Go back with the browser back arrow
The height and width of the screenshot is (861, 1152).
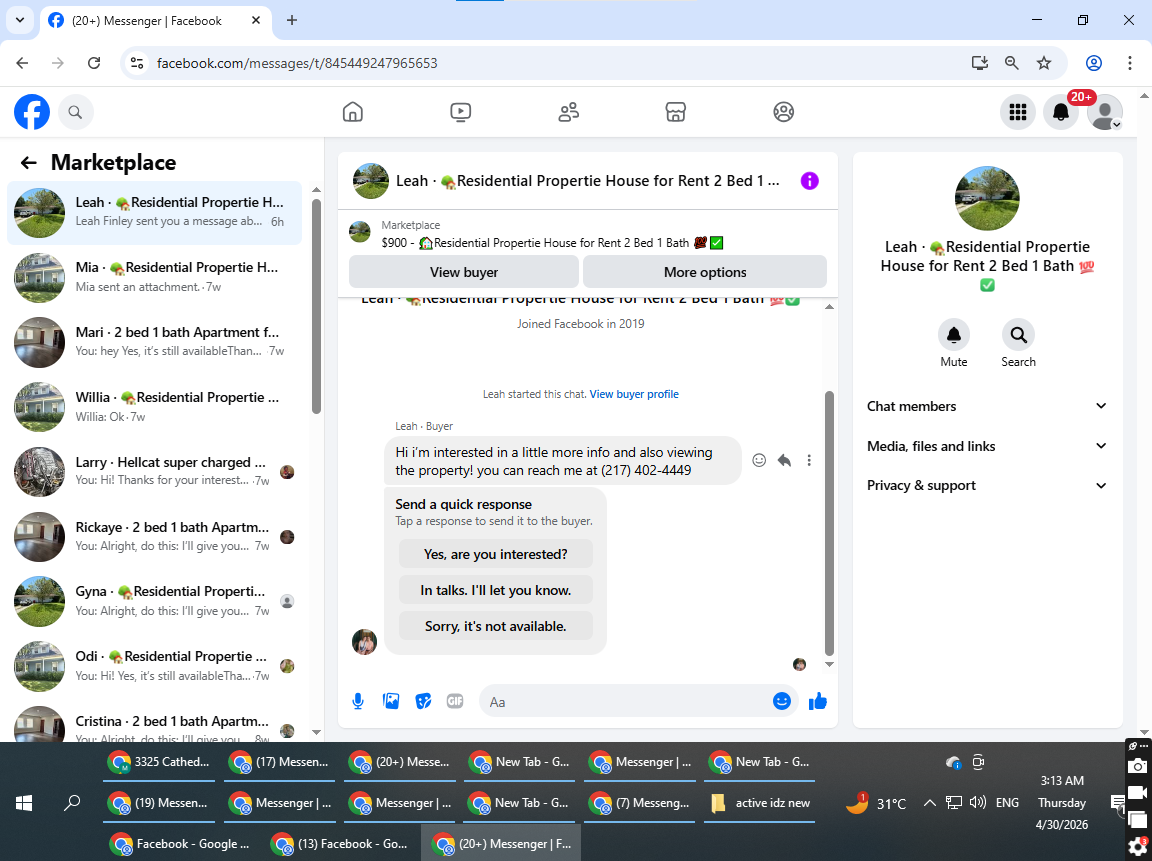(x=22, y=63)
